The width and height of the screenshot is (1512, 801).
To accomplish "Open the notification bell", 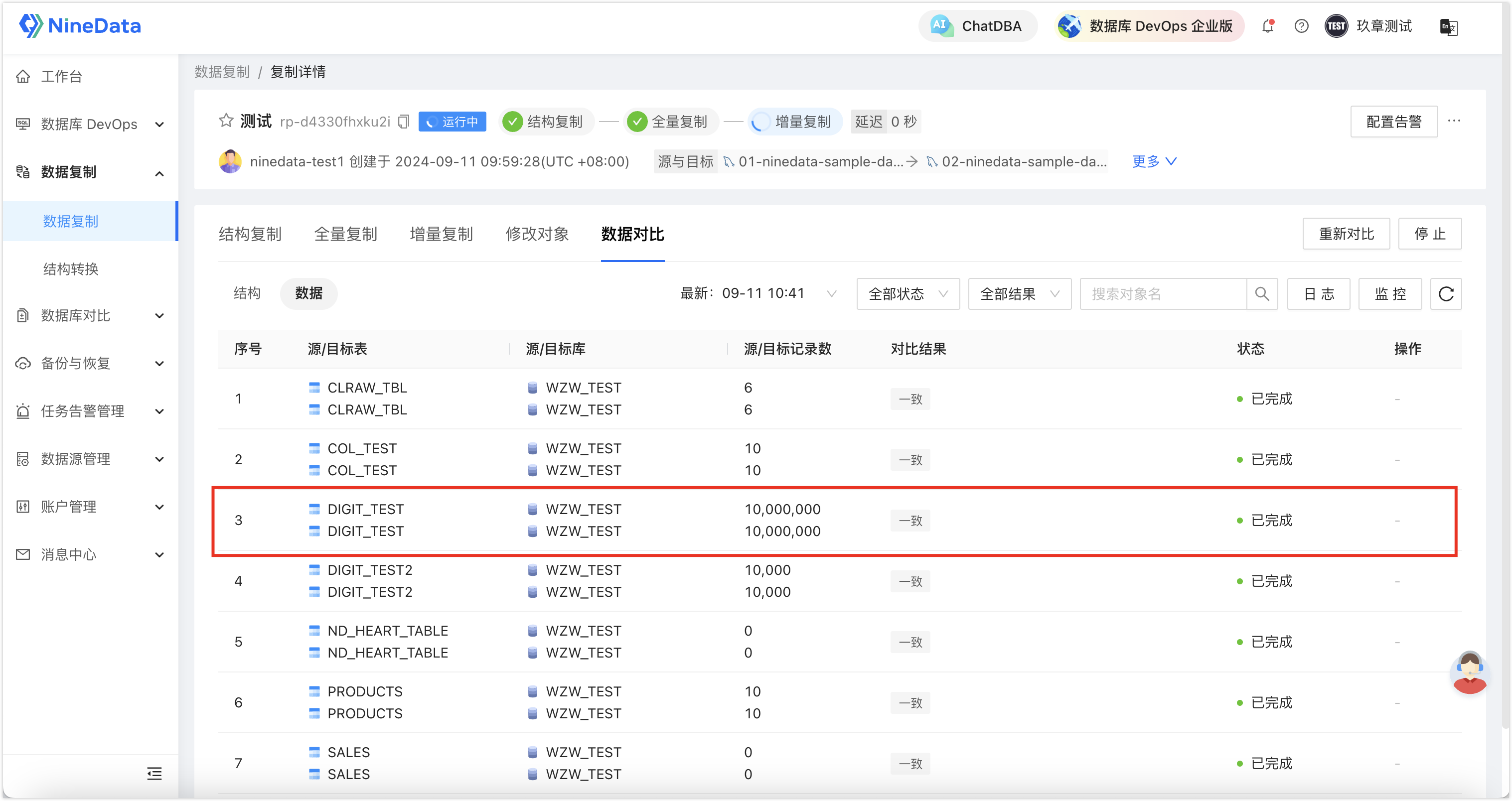I will pos(1268,26).
